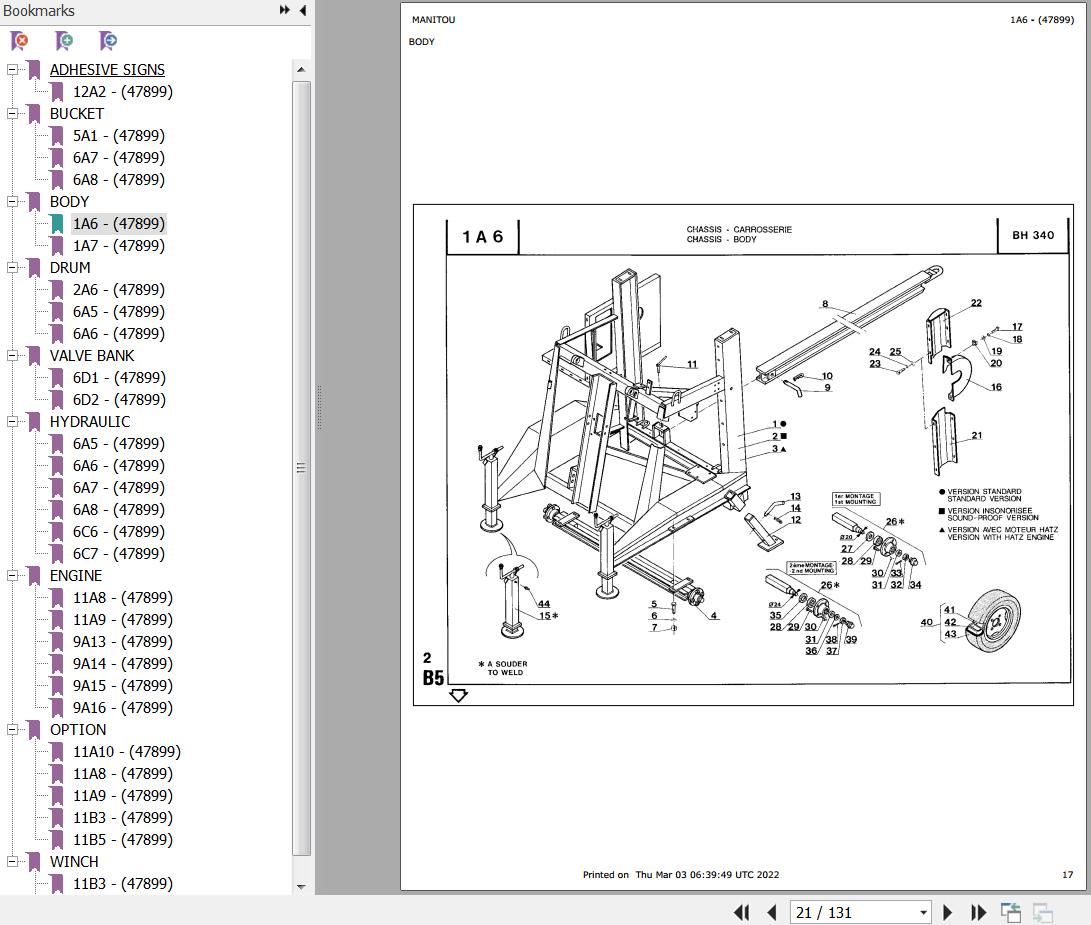The height and width of the screenshot is (925, 1091).
Task: Open bookmark 6D1 under VALVE BANK
Action: tap(117, 377)
